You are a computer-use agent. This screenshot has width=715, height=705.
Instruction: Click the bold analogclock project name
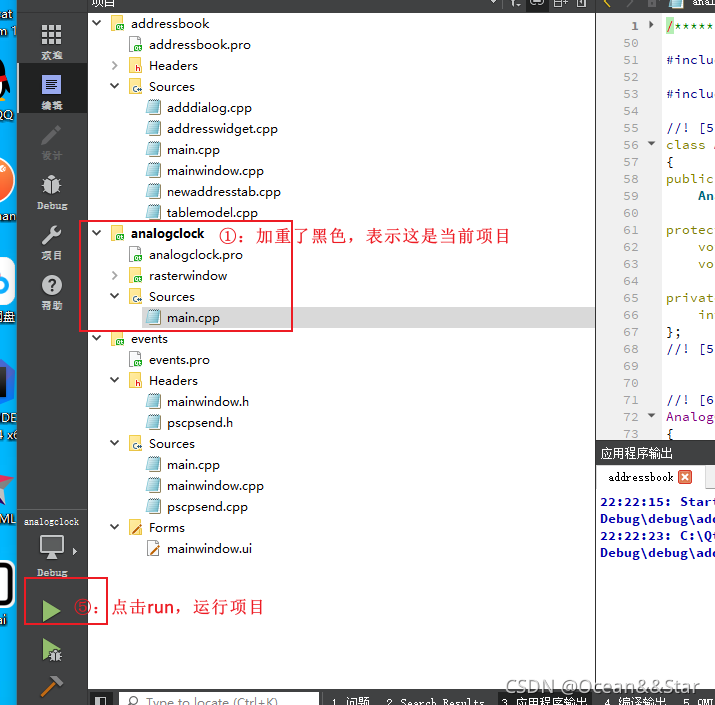click(x=167, y=233)
